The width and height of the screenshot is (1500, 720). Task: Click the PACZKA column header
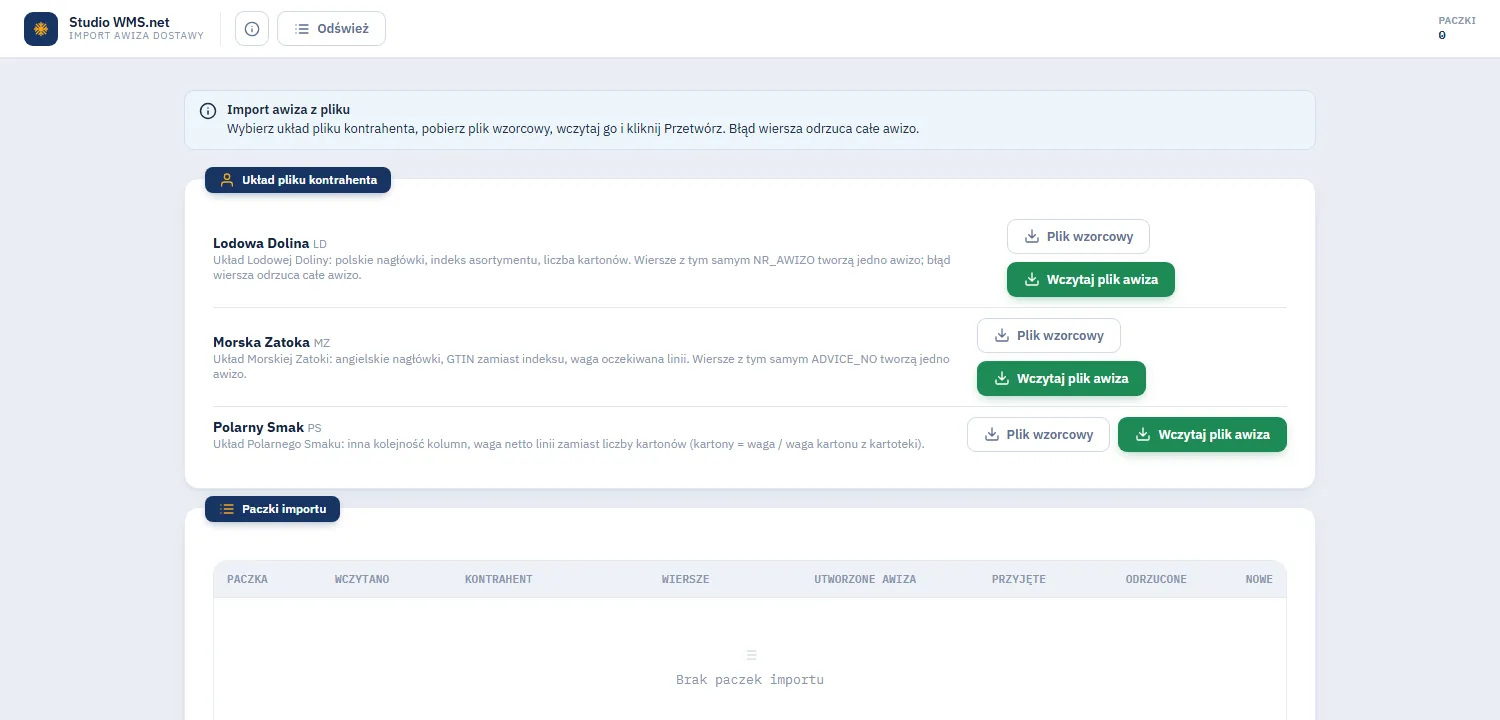pyautogui.click(x=247, y=579)
